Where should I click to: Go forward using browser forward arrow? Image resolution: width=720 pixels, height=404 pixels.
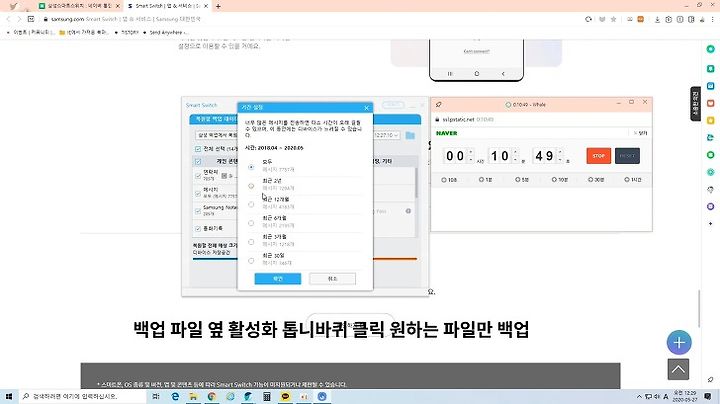(x=19, y=19)
